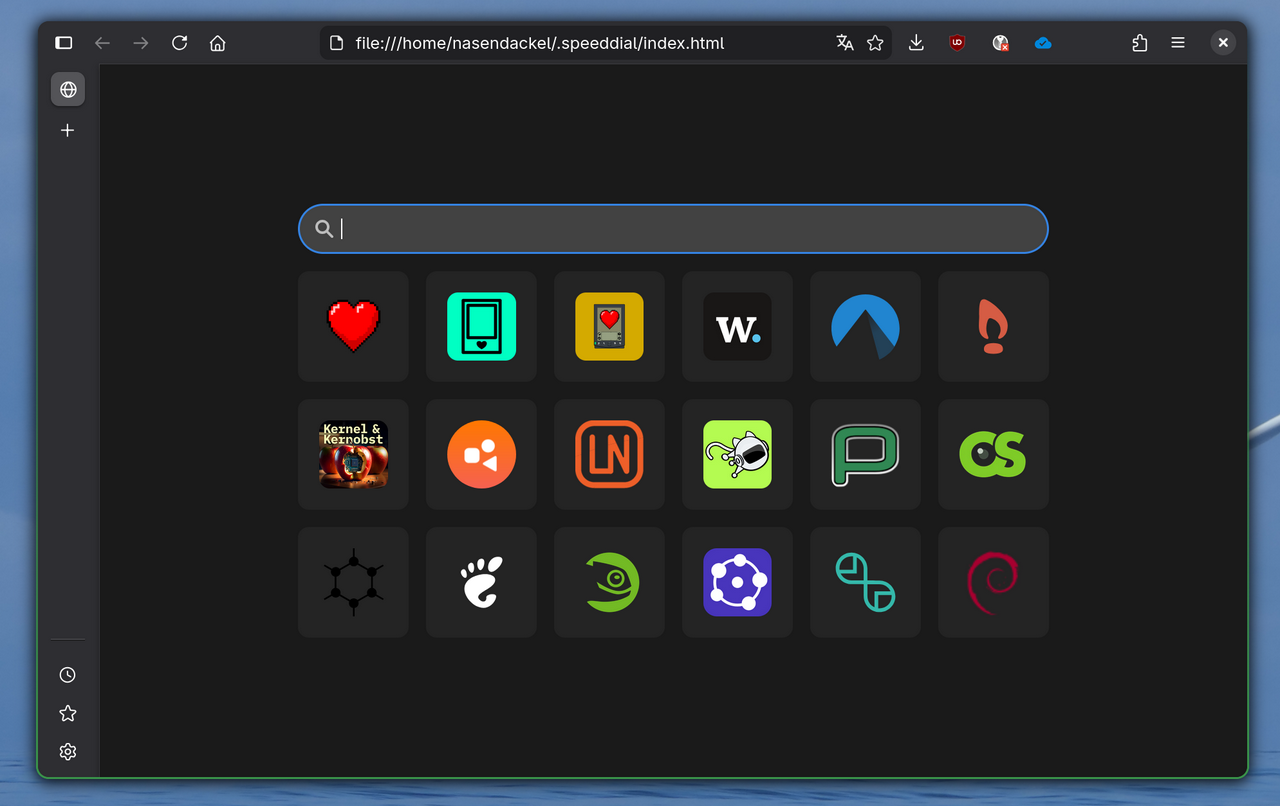
Task: Select the globe tab in the sidebar
Action: 68,89
